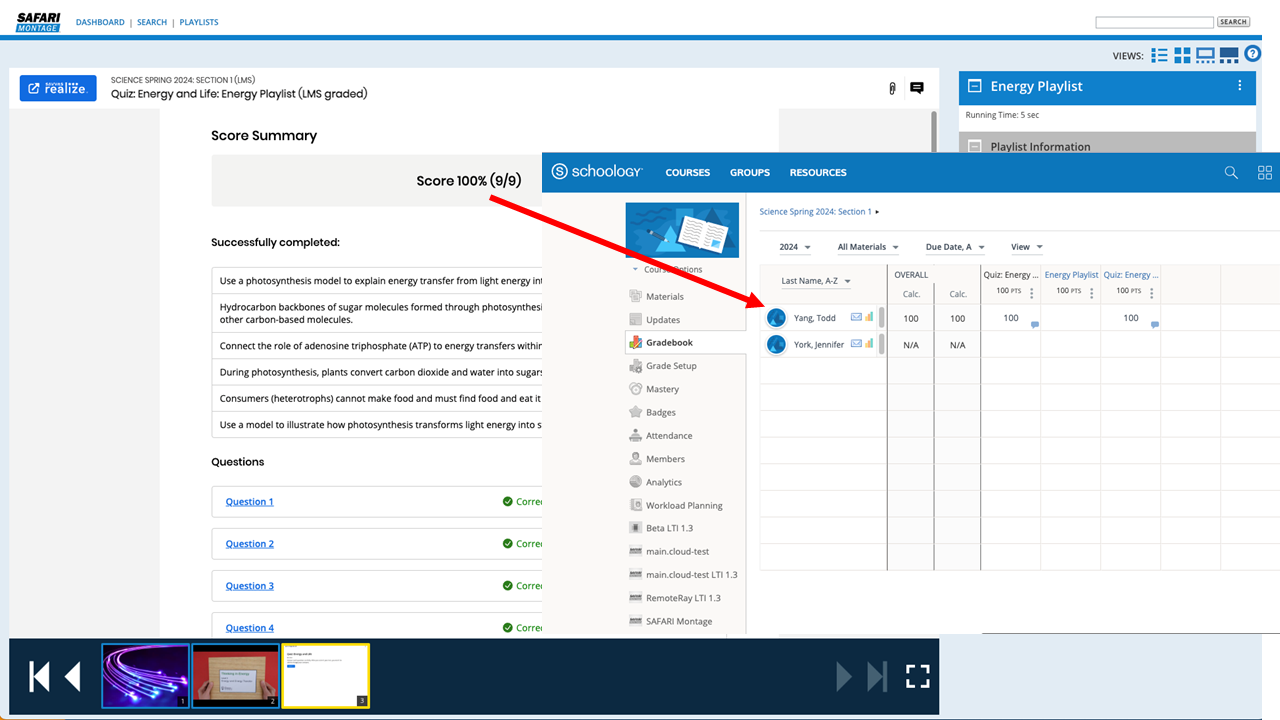Viewport: 1280px width, 720px height.
Task: Select the highlighted thumbnail 3
Action: [x=325, y=676]
